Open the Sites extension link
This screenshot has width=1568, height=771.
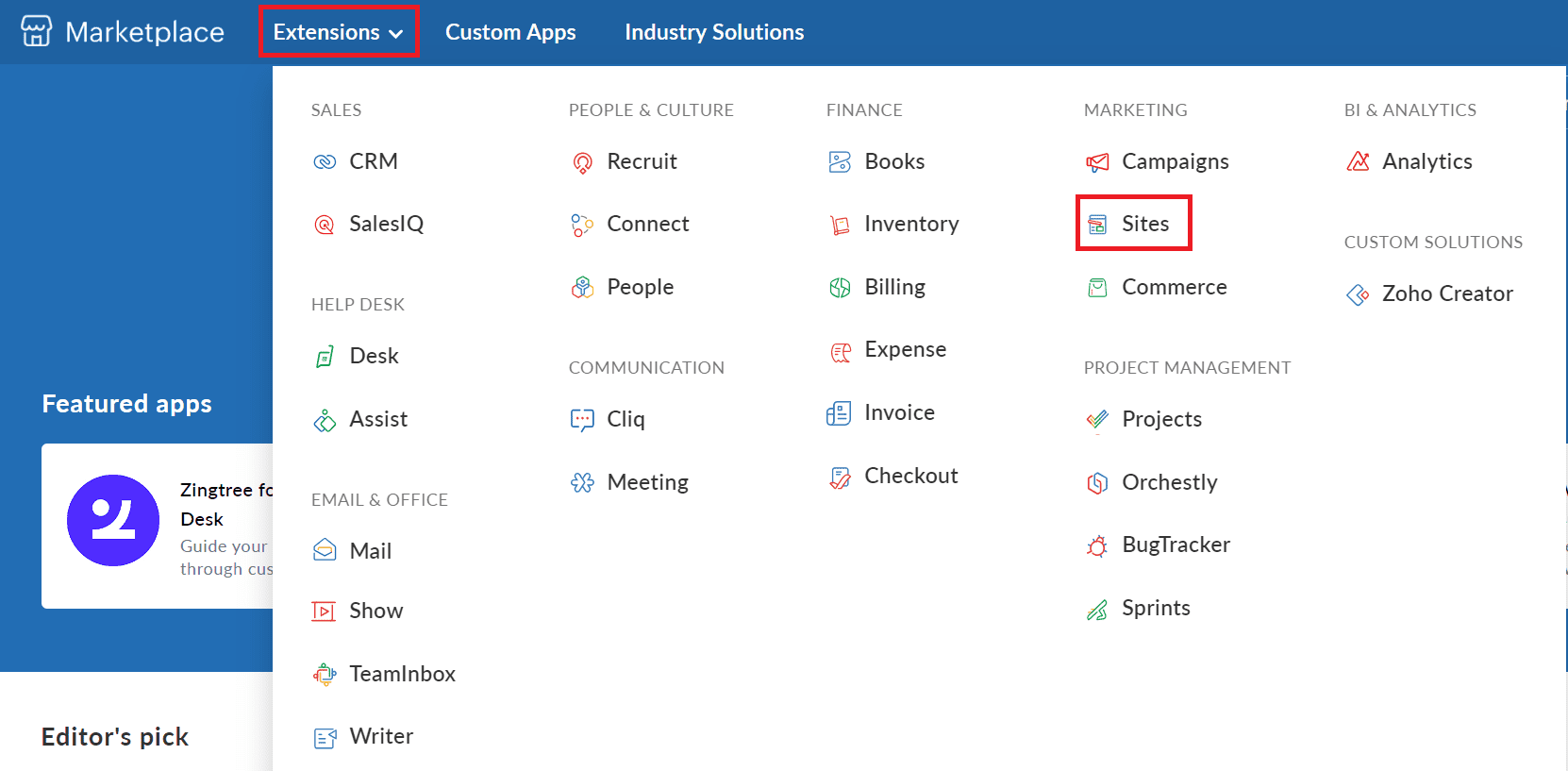tap(1144, 224)
